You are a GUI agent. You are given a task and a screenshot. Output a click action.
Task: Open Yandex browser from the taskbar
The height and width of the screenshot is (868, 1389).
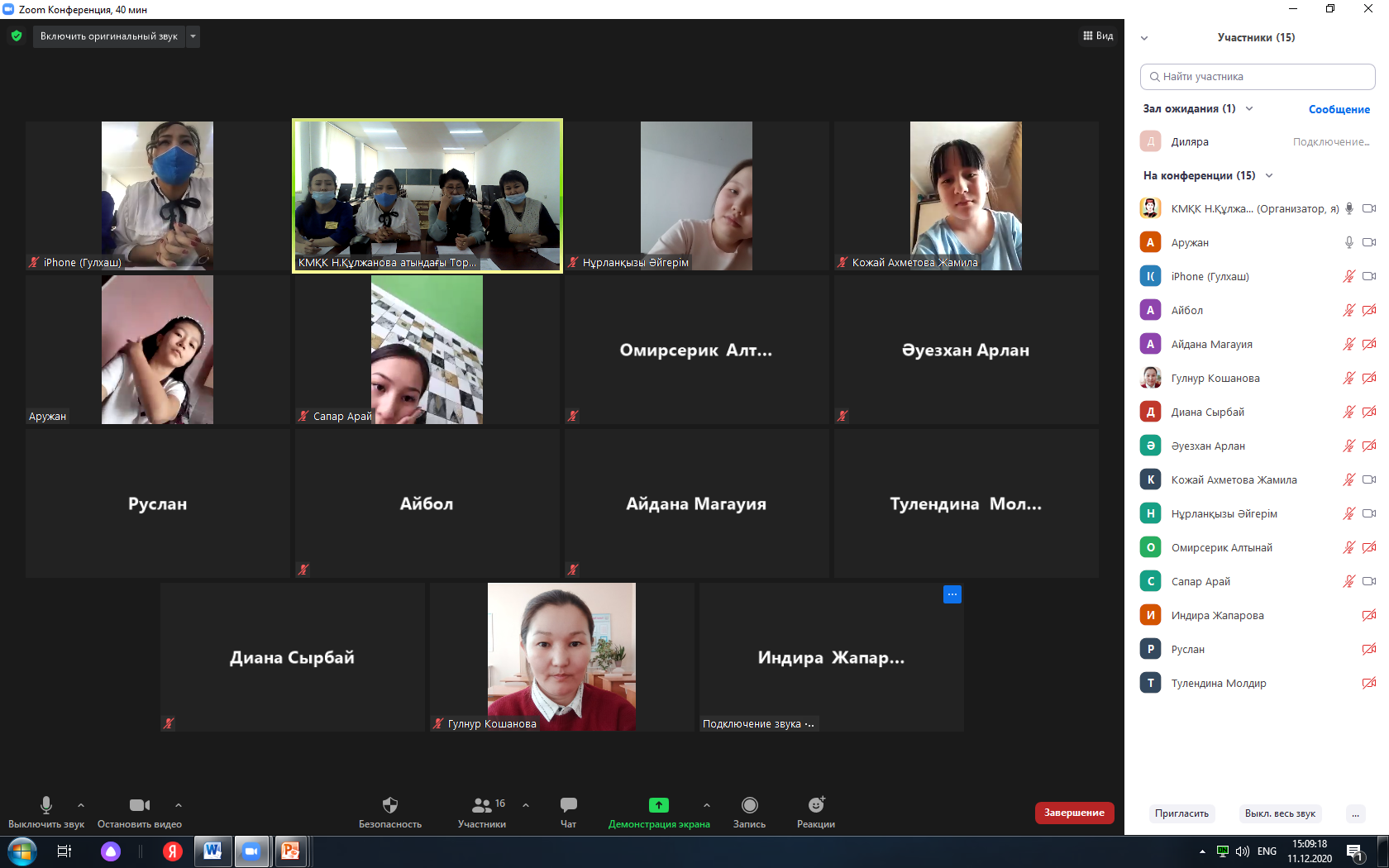click(x=172, y=851)
